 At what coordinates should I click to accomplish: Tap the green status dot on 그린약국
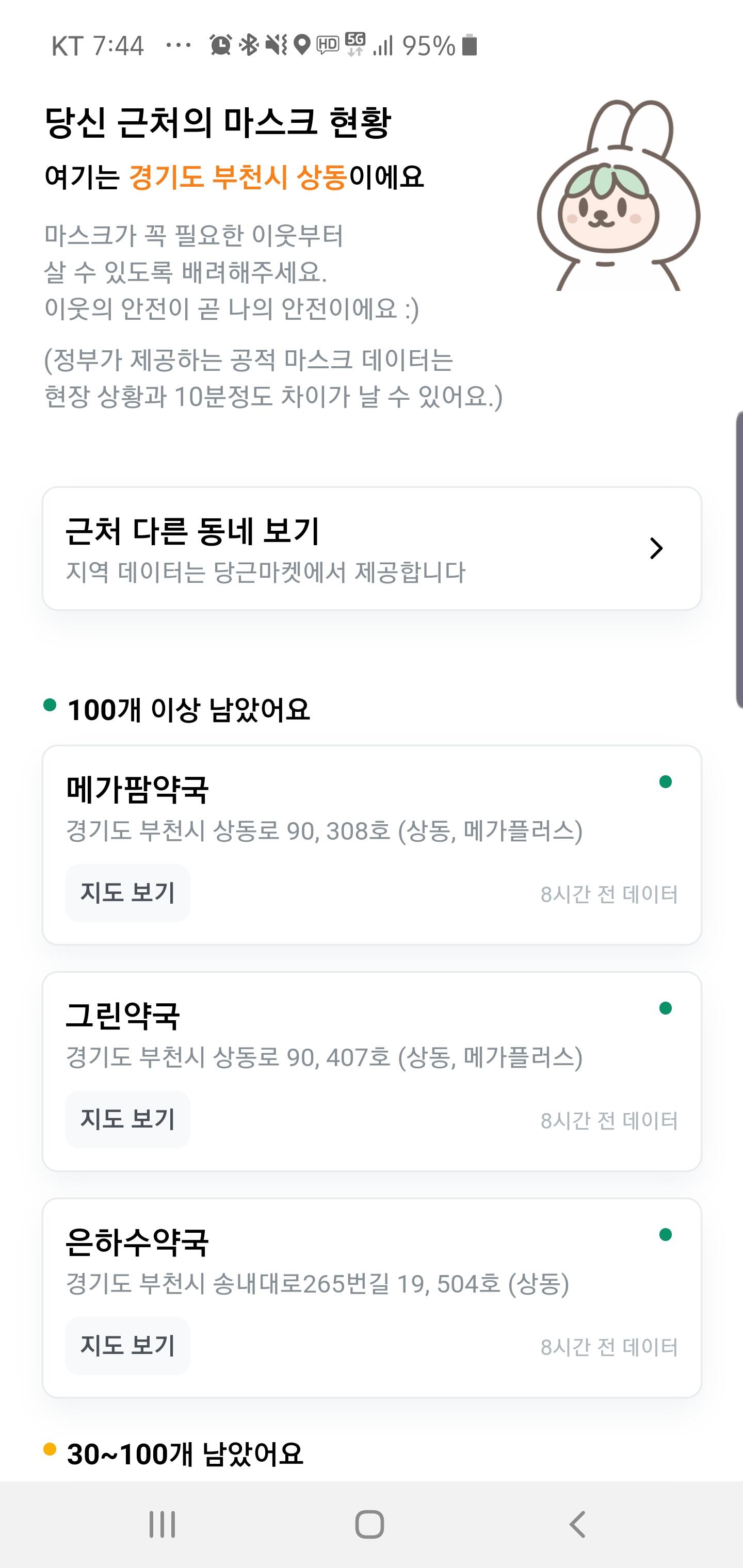(x=665, y=1008)
